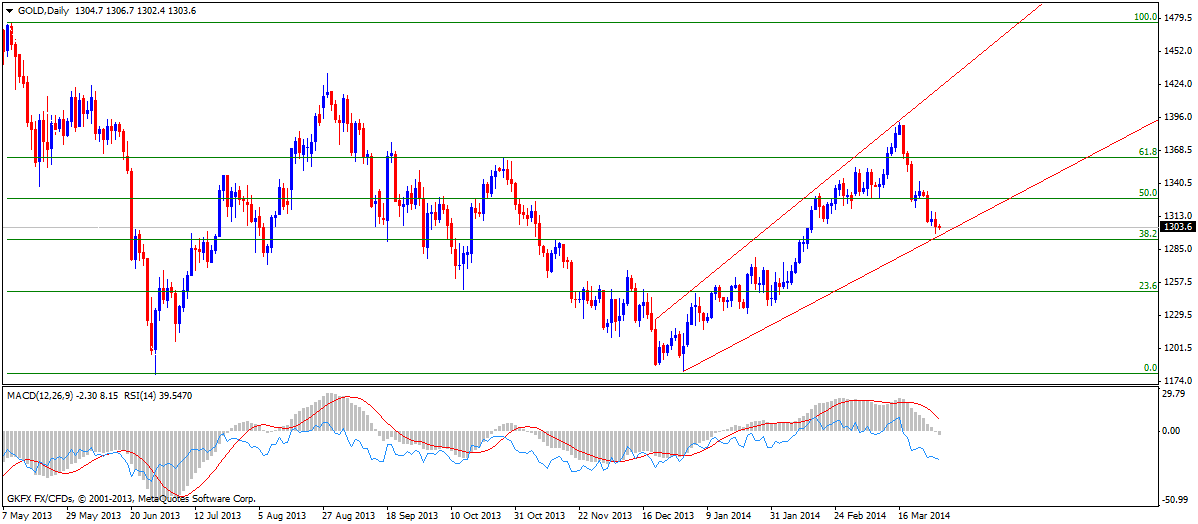1198x524 pixels.
Task: Click the 1313.0 price axis label
Action: pos(1180,216)
